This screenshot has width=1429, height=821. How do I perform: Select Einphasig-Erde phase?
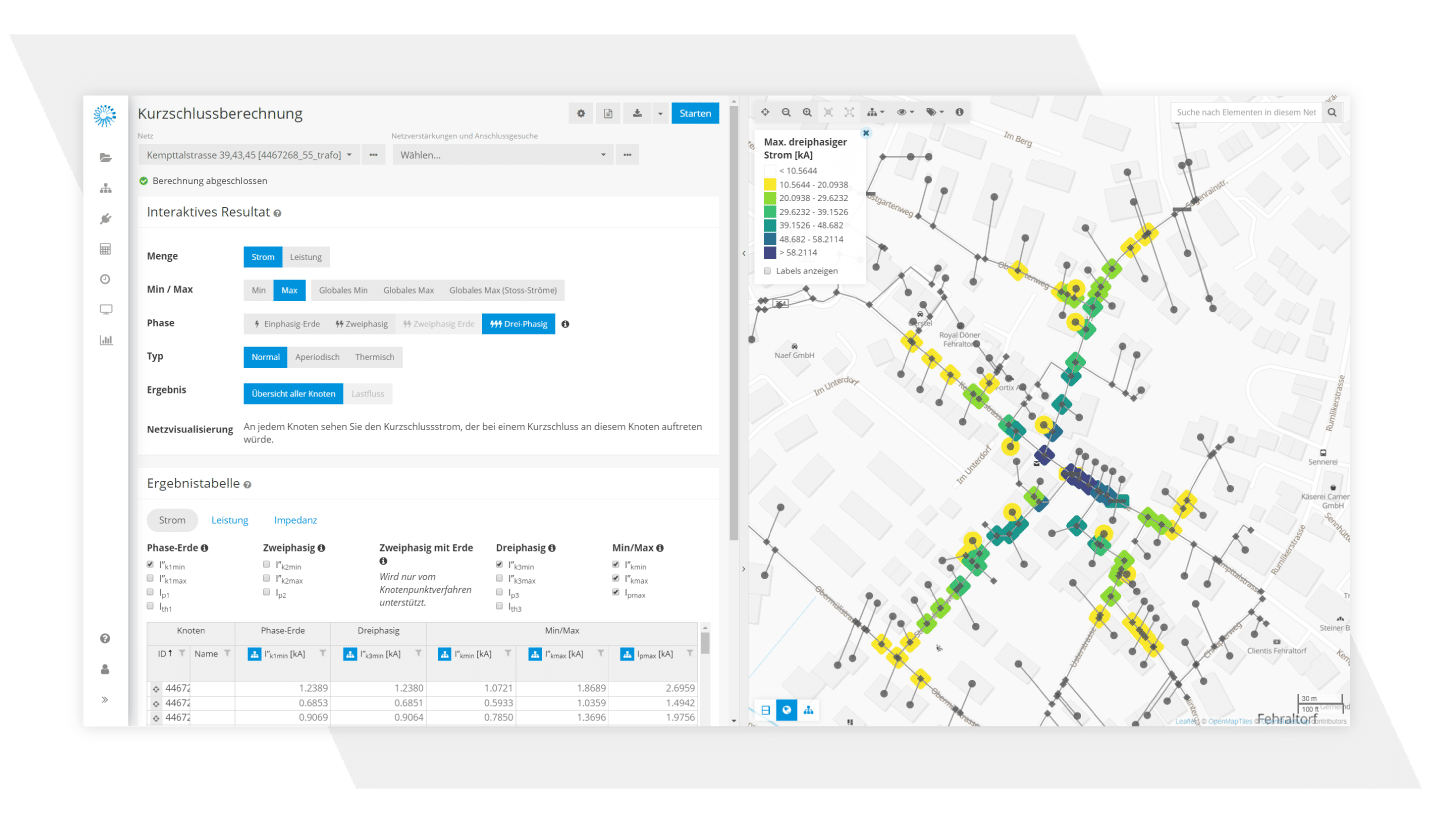tap(286, 324)
